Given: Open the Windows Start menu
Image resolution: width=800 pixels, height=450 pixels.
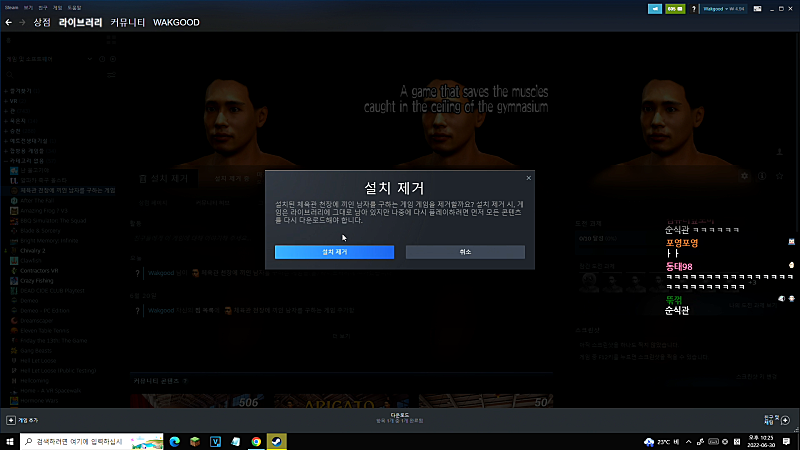Looking at the screenshot, I should pyautogui.click(x=10, y=441).
